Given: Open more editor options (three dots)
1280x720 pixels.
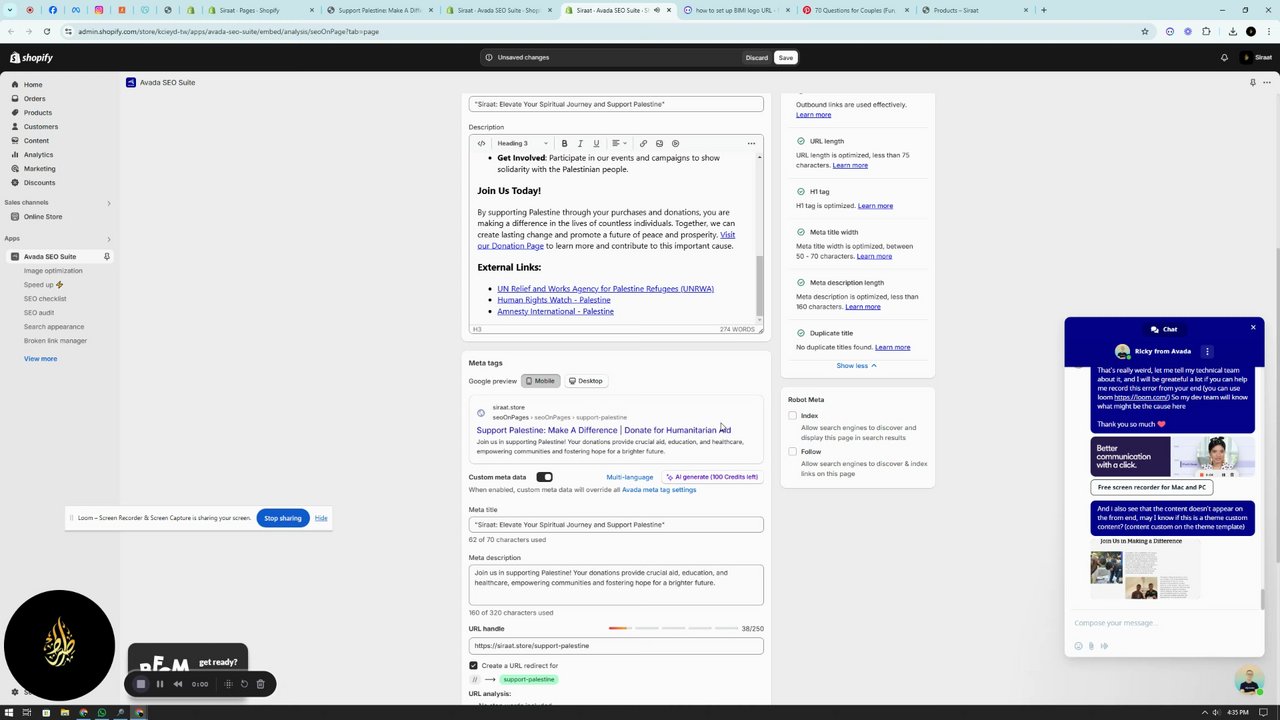Looking at the screenshot, I should point(751,143).
